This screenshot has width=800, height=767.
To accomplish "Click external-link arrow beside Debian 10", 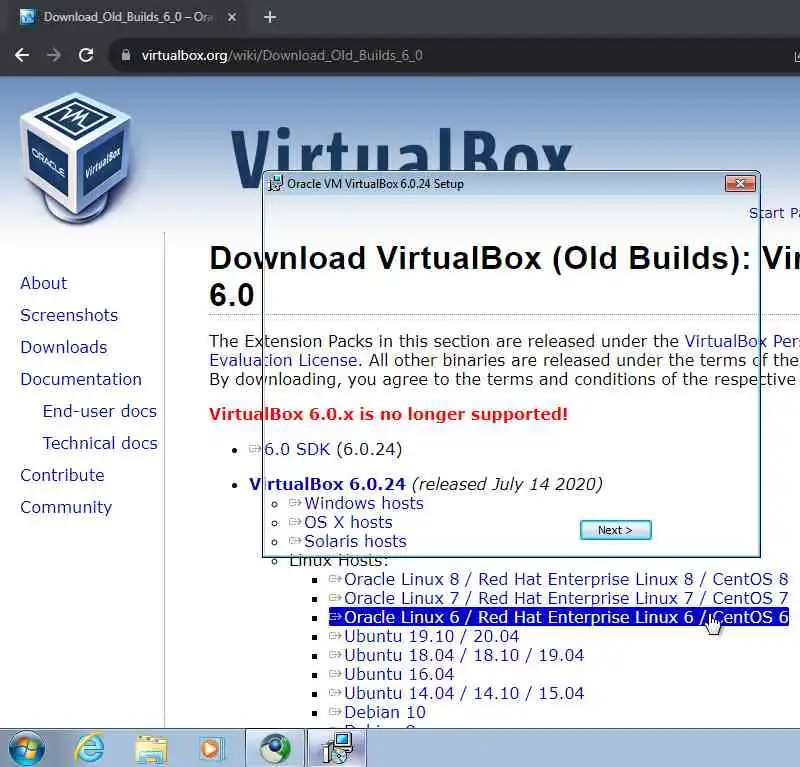I will (x=335, y=711).
